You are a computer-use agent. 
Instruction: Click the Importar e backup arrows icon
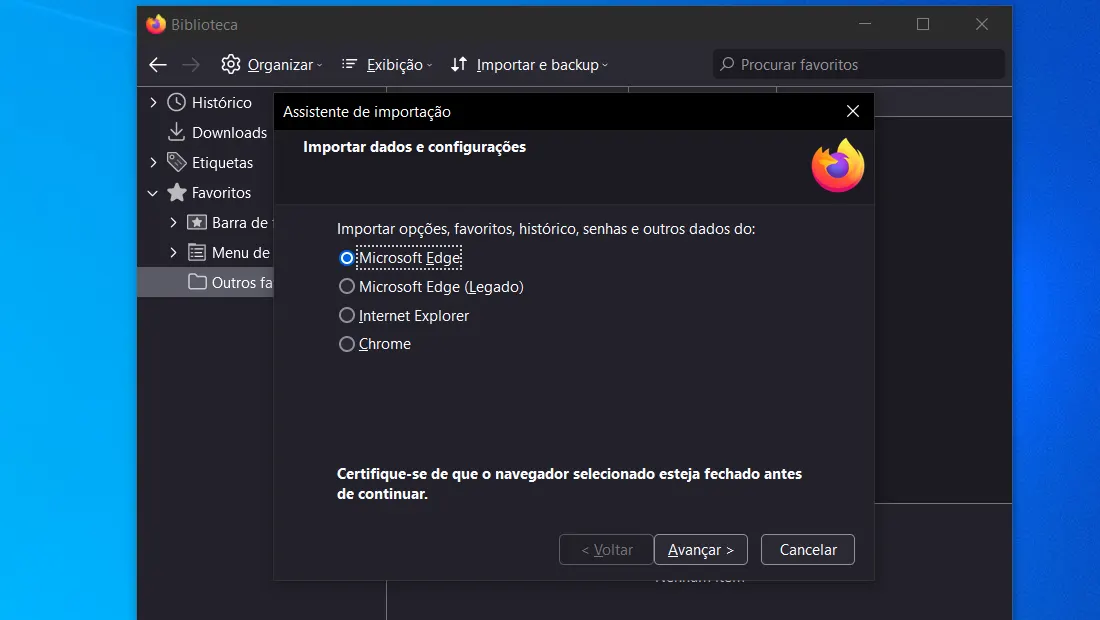pyautogui.click(x=459, y=64)
